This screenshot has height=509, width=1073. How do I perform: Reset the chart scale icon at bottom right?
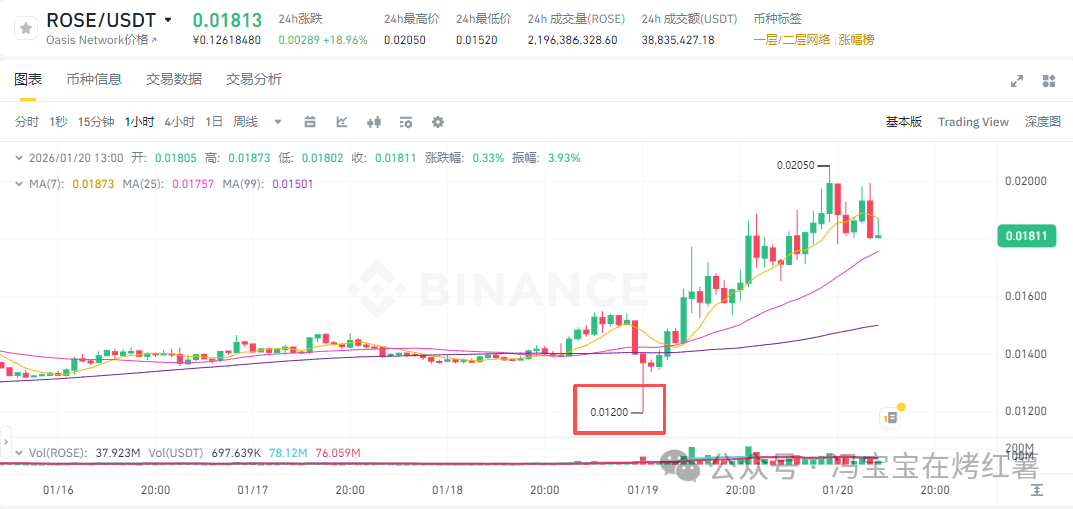[1037, 490]
